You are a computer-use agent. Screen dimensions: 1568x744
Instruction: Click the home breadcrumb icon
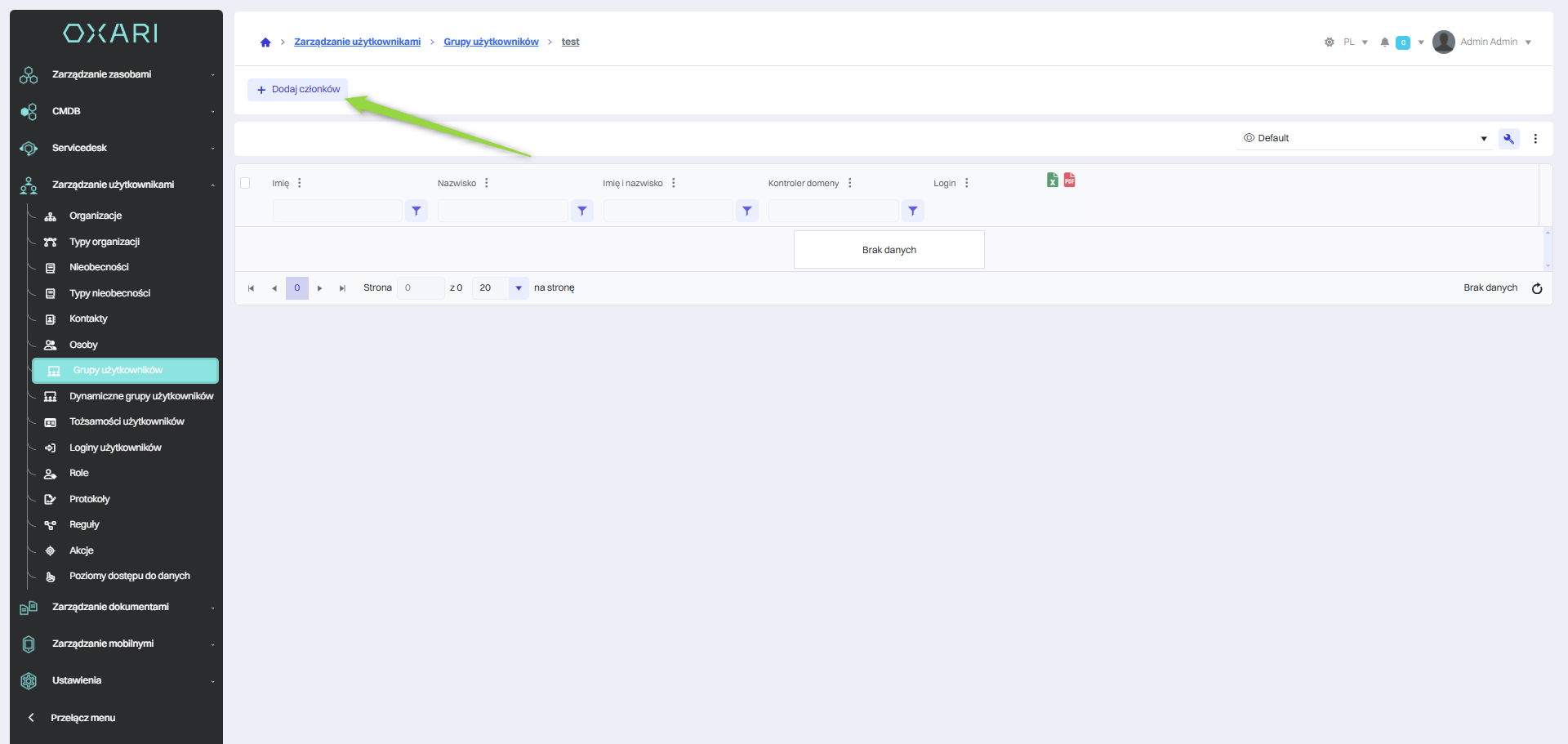265,42
